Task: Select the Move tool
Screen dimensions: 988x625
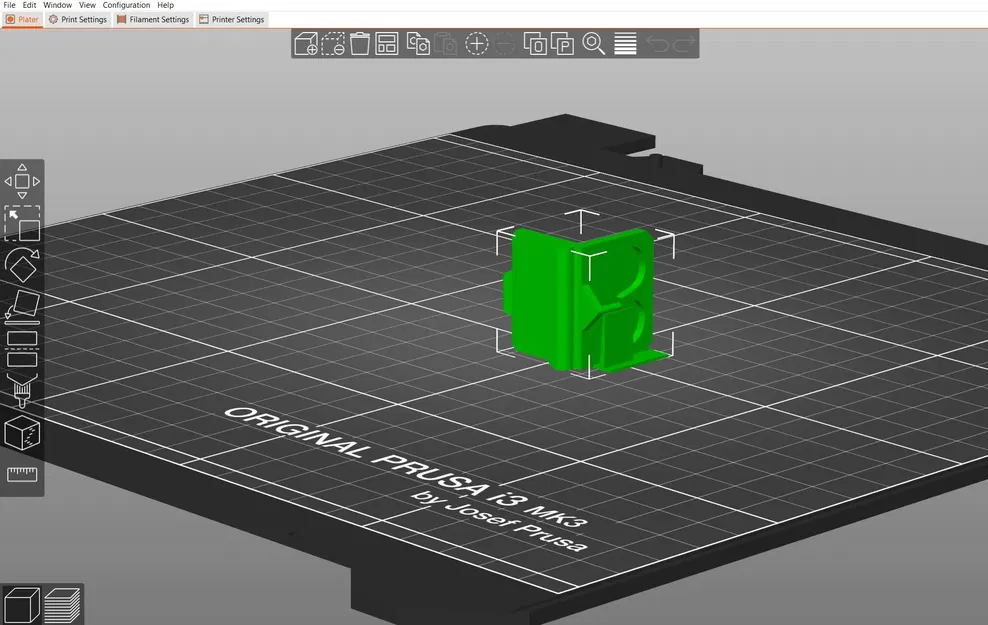Action: pyautogui.click(x=22, y=181)
